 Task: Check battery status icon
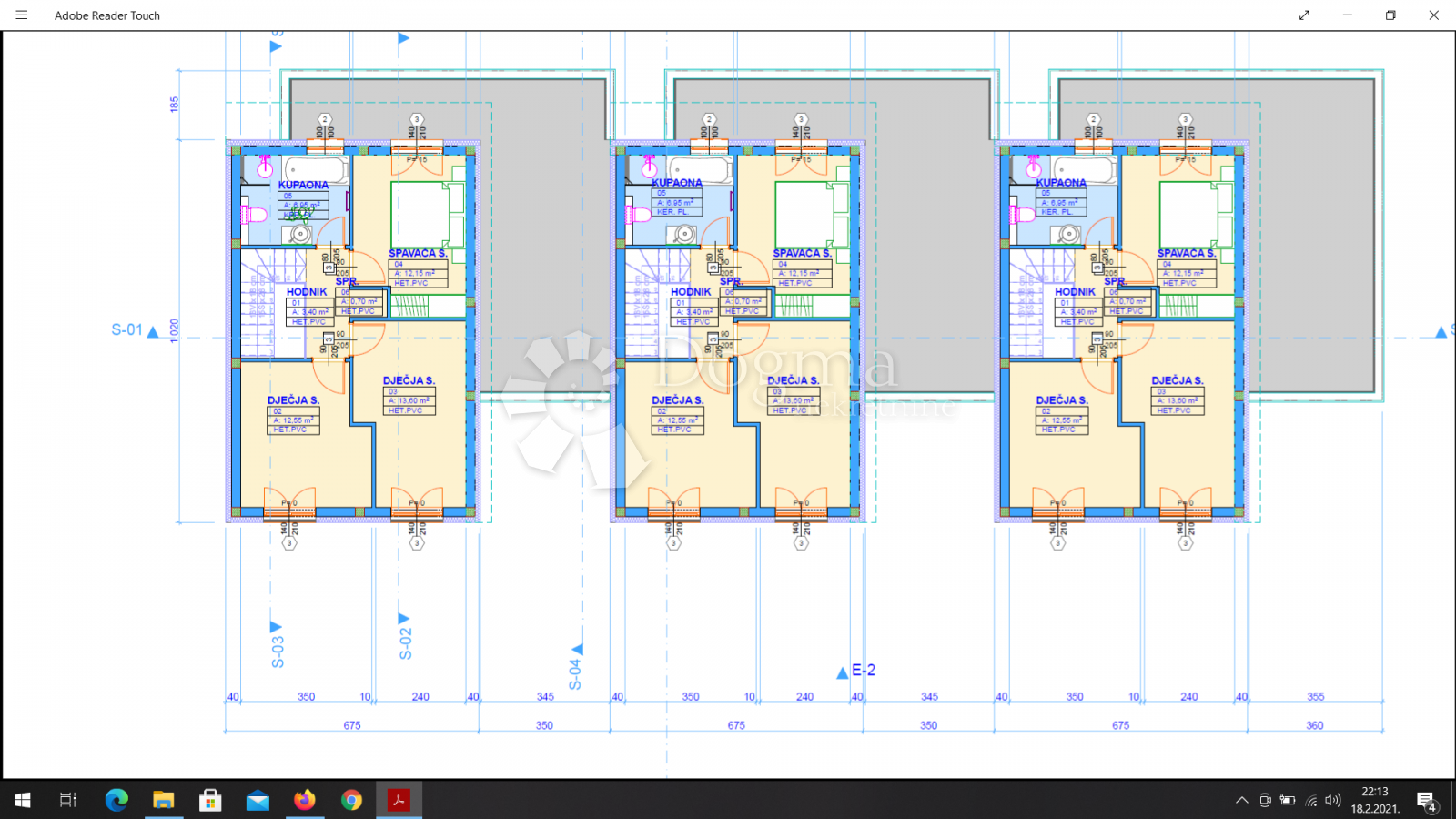[1288, 801]
